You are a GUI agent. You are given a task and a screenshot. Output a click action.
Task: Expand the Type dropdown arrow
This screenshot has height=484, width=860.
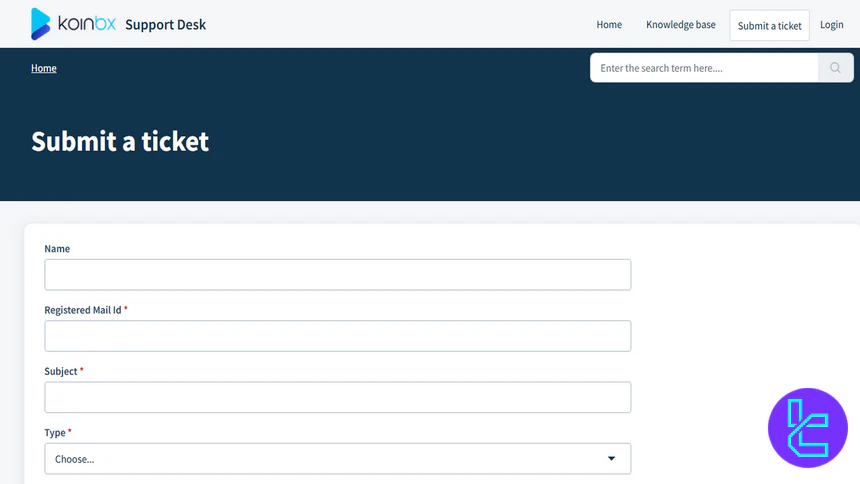coord(611,459)
